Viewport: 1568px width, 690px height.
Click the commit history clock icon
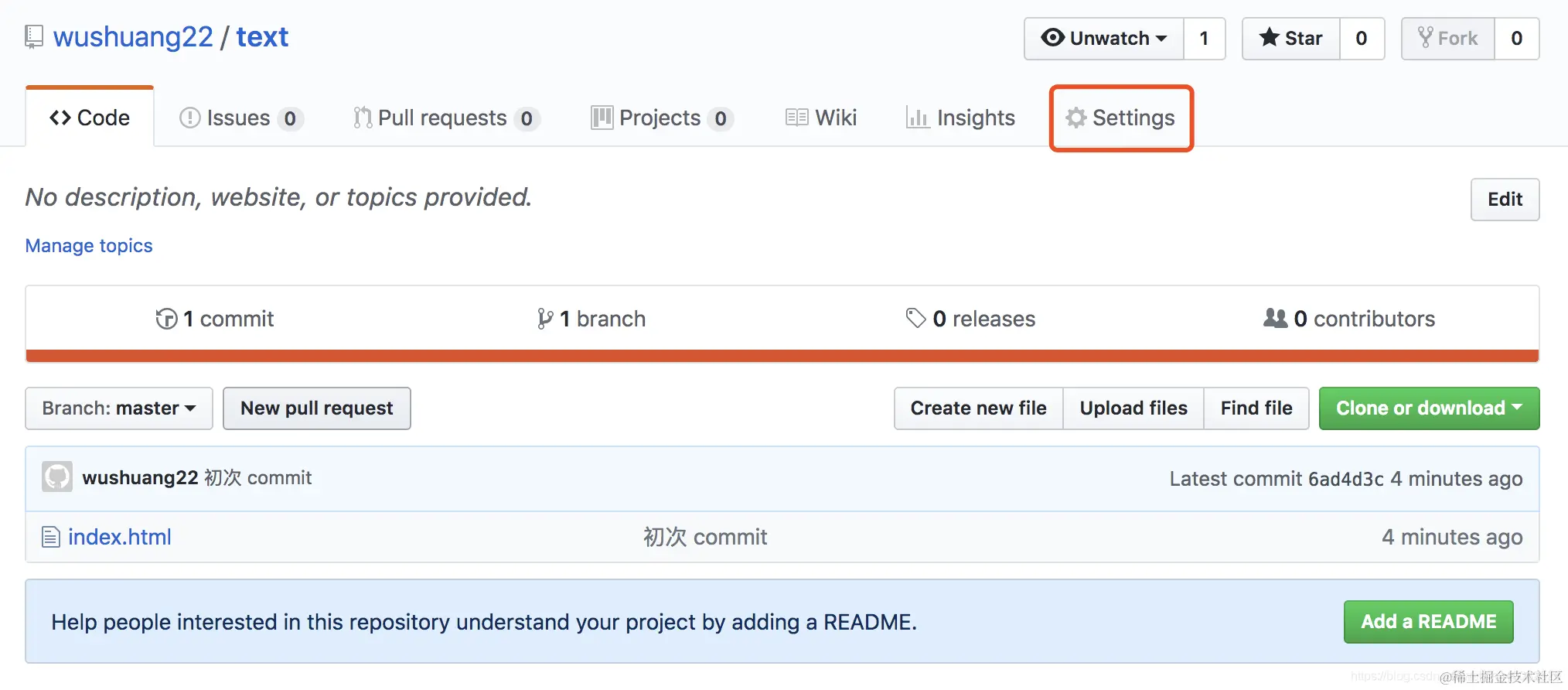166,319
